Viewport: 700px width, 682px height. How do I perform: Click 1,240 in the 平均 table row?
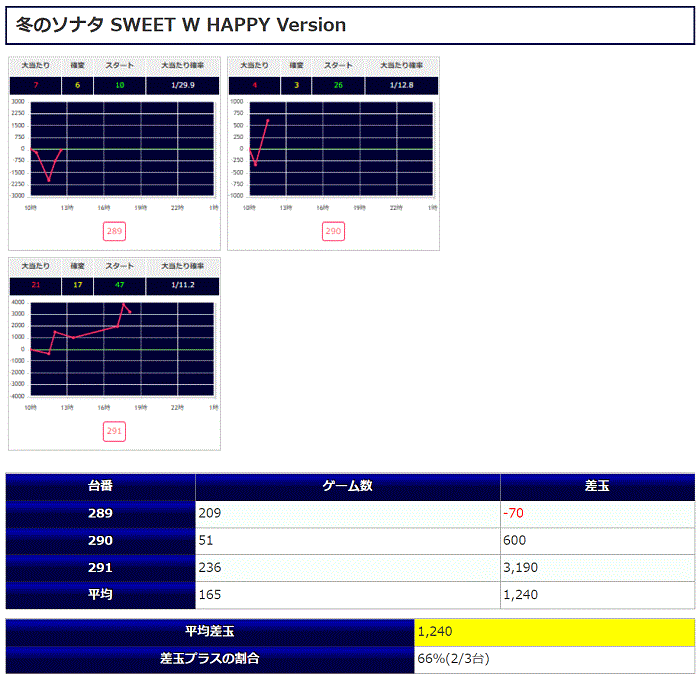[x=521, y=595]
